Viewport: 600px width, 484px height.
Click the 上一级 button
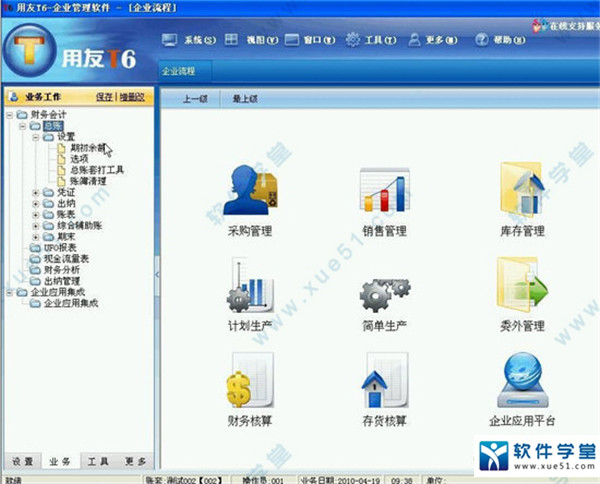coord(195,99)
